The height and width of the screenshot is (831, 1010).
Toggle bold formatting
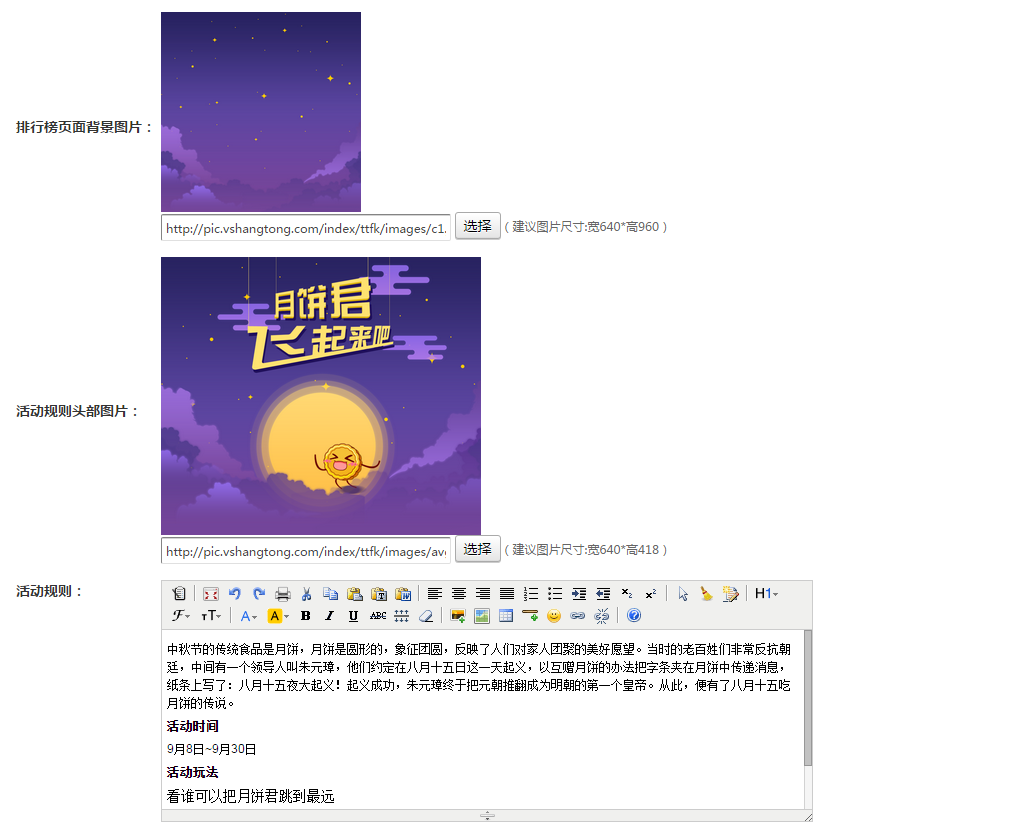point(306,616)
